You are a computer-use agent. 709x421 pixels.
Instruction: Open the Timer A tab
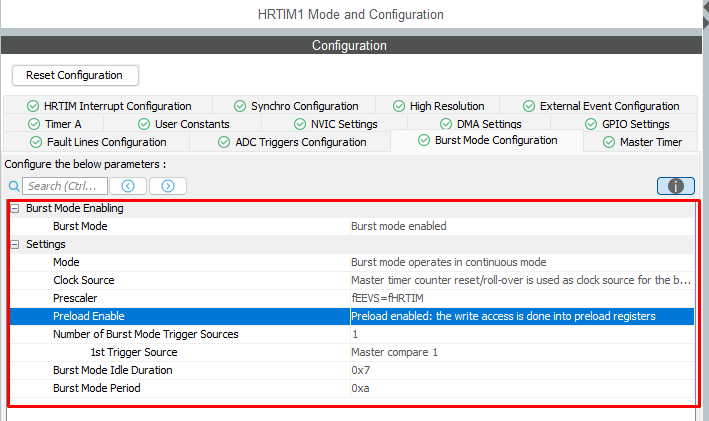(64, 124)
